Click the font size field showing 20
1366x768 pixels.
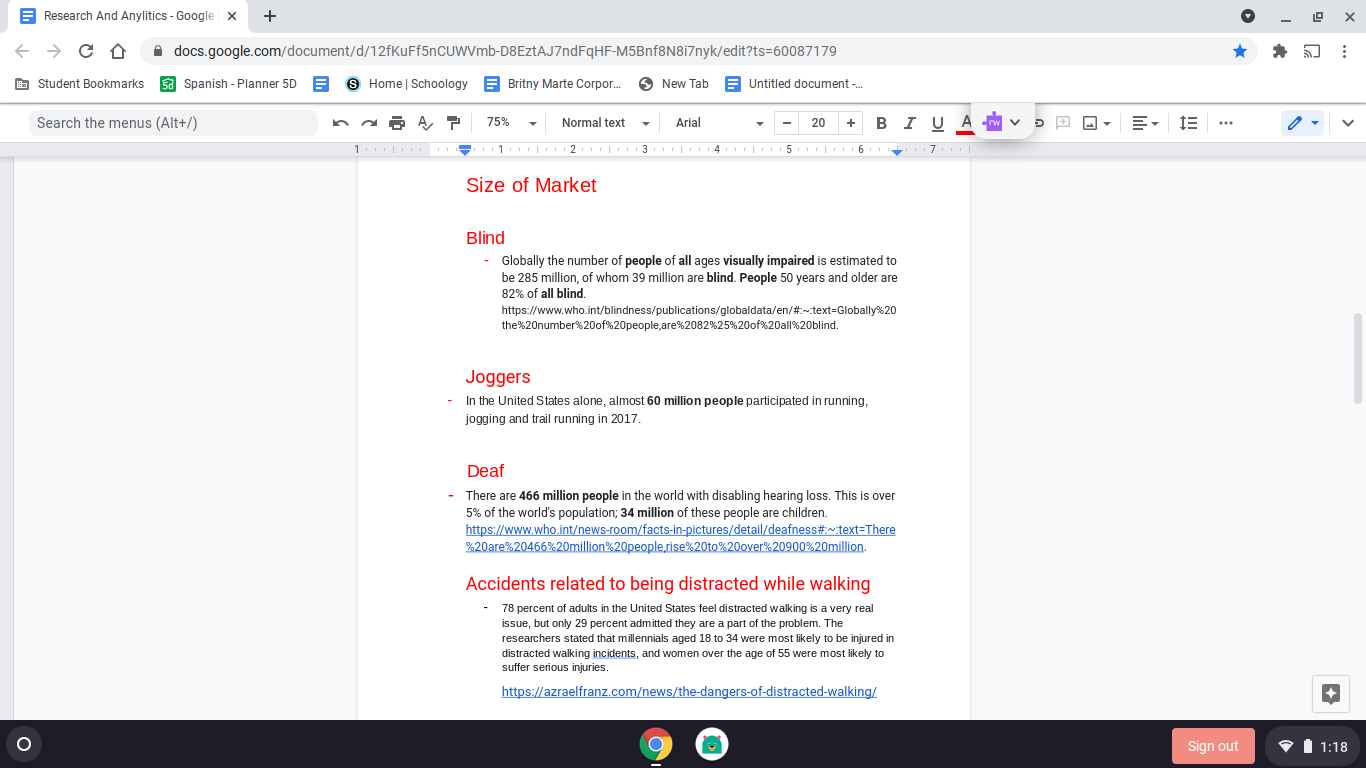pos(818,123)
